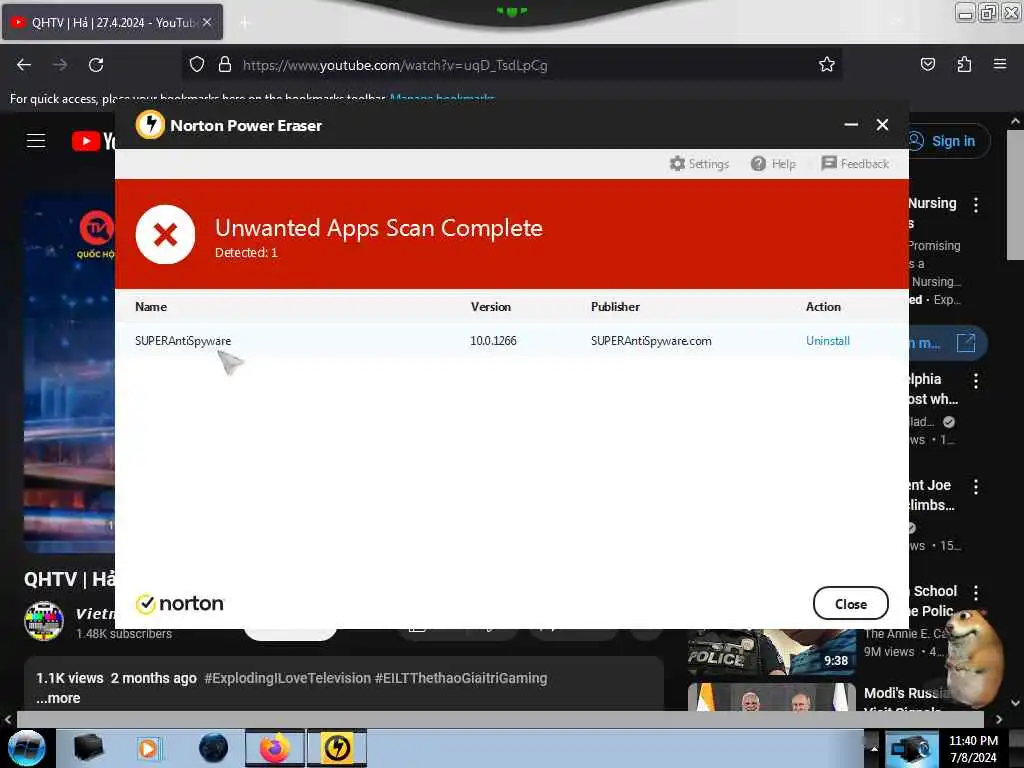Viewport: 1024px width, 768px height.
Task: Click the site security padlock icon
Action: click(x=225, y=65)
